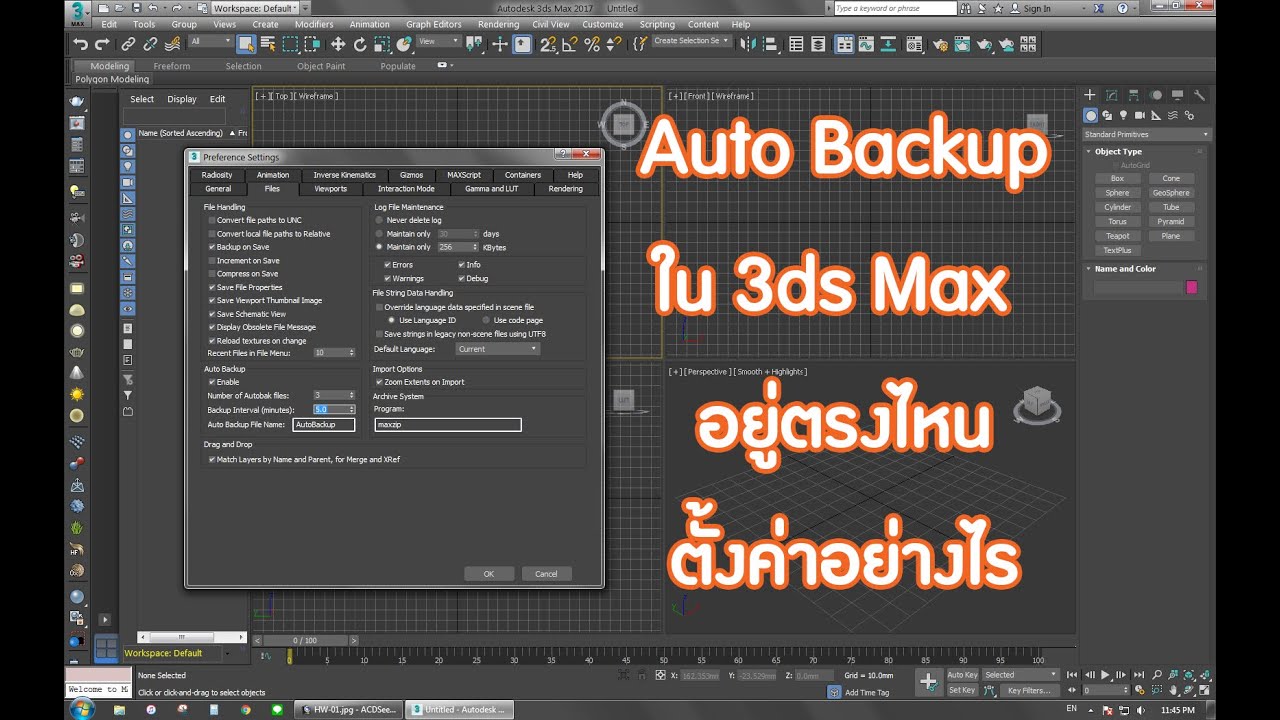Click Archive System Program maxzip field
This screenshot has width=1280, height=720.
pyautogui.click(x=448, y=424)
